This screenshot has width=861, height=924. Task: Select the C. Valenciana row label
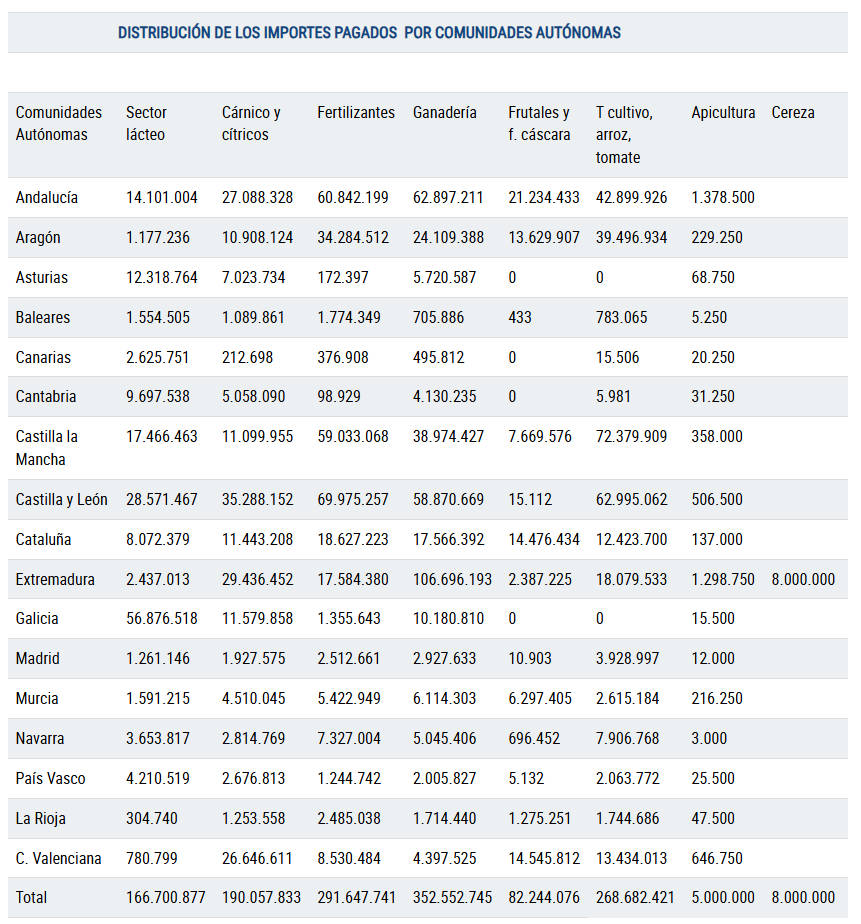pyautogui.click(x=58, y=858)
